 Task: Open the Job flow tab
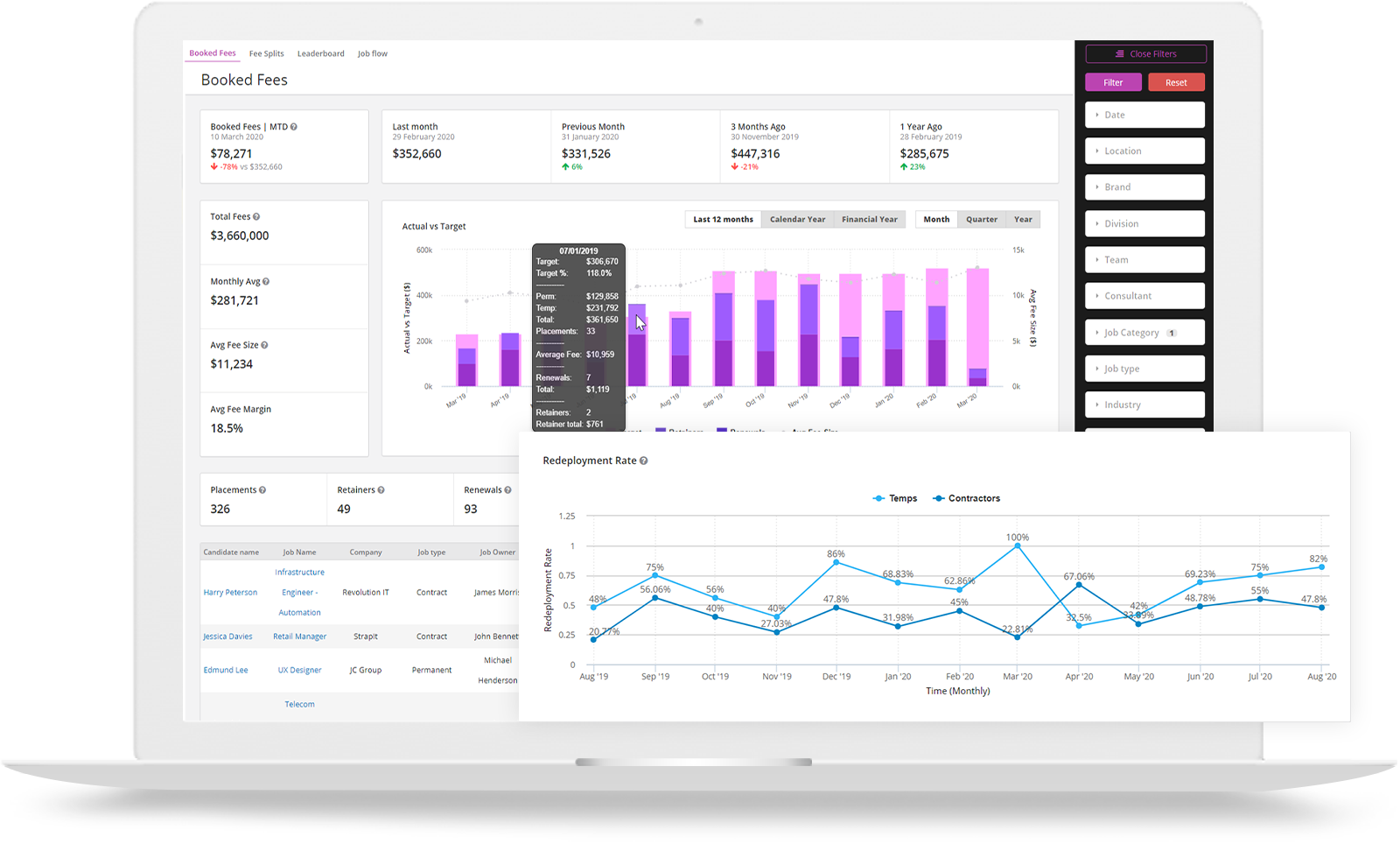372,53
